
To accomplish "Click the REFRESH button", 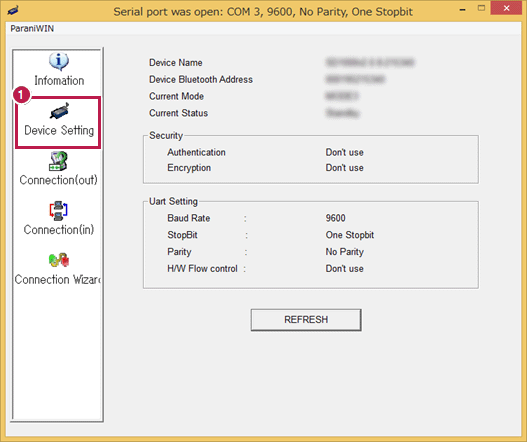I will (x=306, y=320).
